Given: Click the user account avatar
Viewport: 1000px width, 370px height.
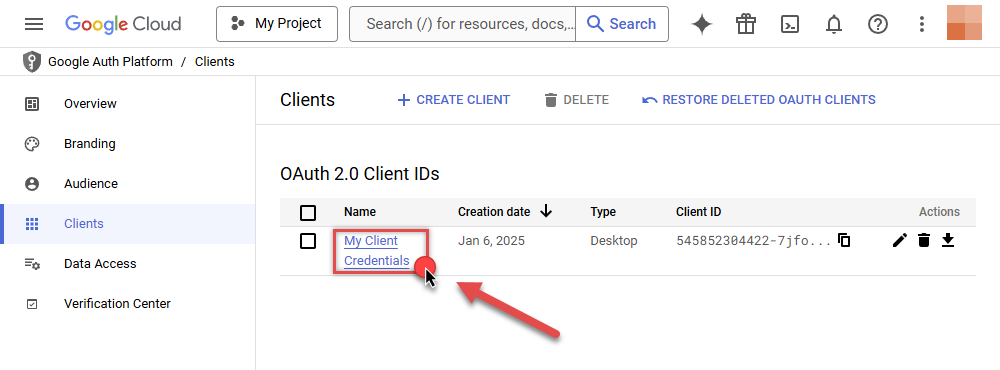Looking at the screenshot, I should [964, 22].
